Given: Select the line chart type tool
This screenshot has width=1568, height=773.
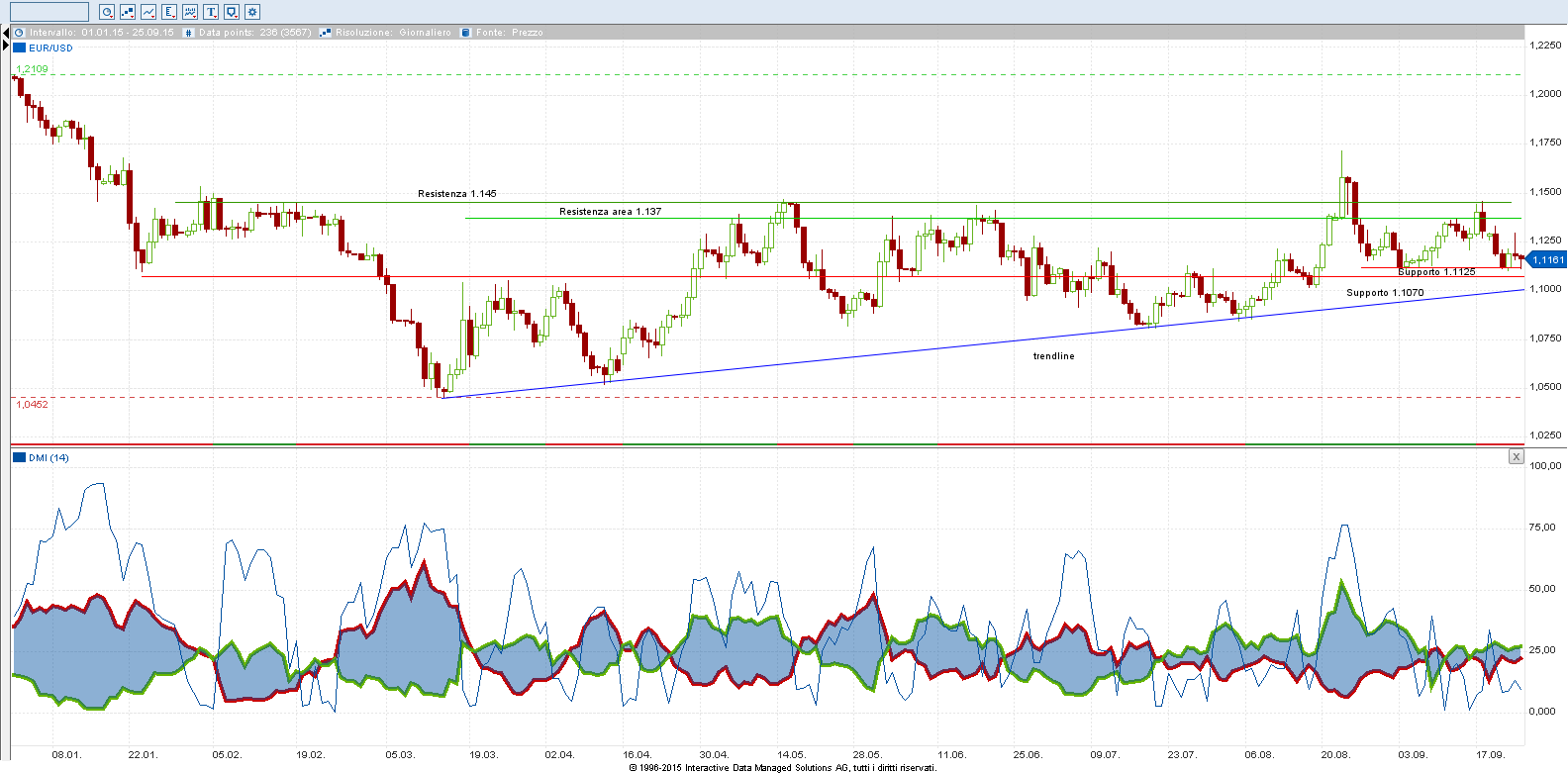Looking at the screenshot, I should coord(148,12).
